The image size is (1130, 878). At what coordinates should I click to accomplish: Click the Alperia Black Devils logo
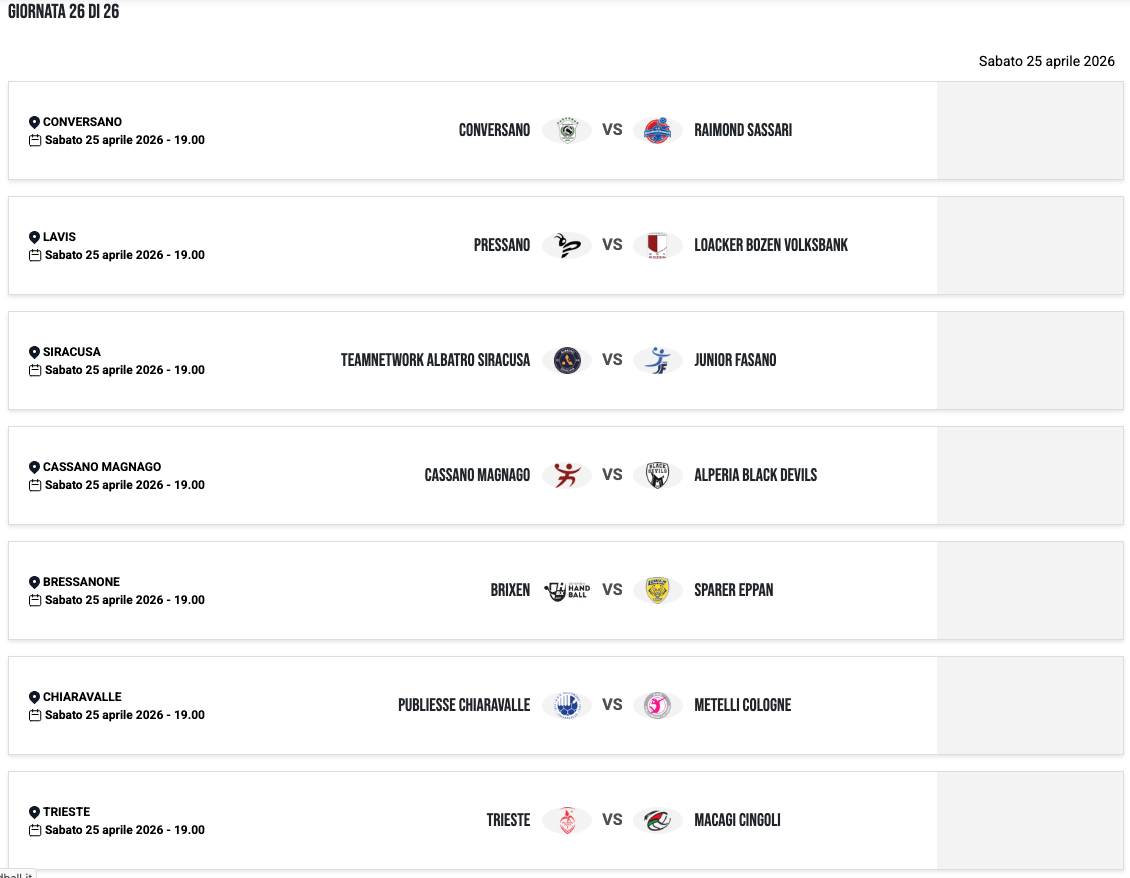click(657, 476)
